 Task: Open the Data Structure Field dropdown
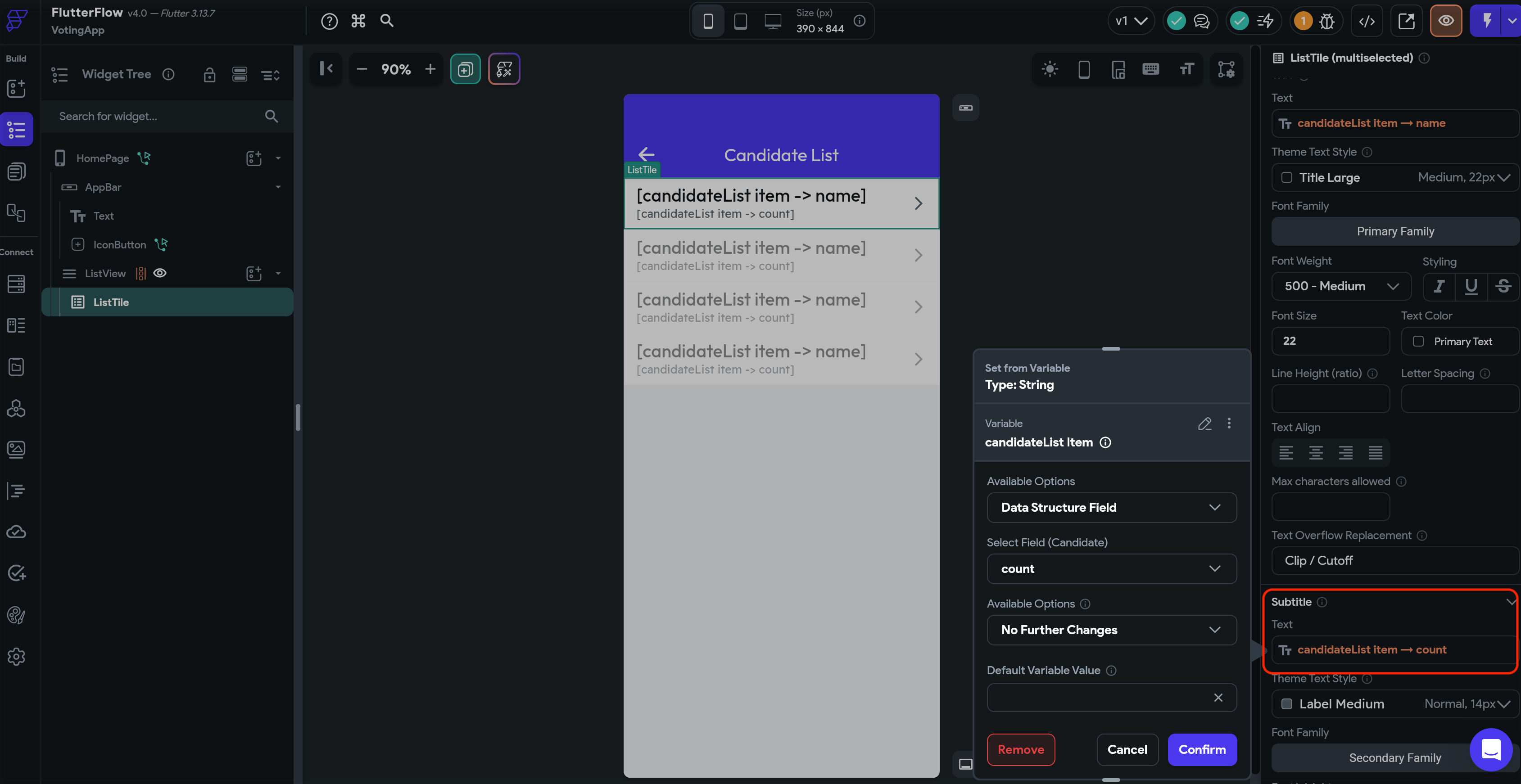1111,508
